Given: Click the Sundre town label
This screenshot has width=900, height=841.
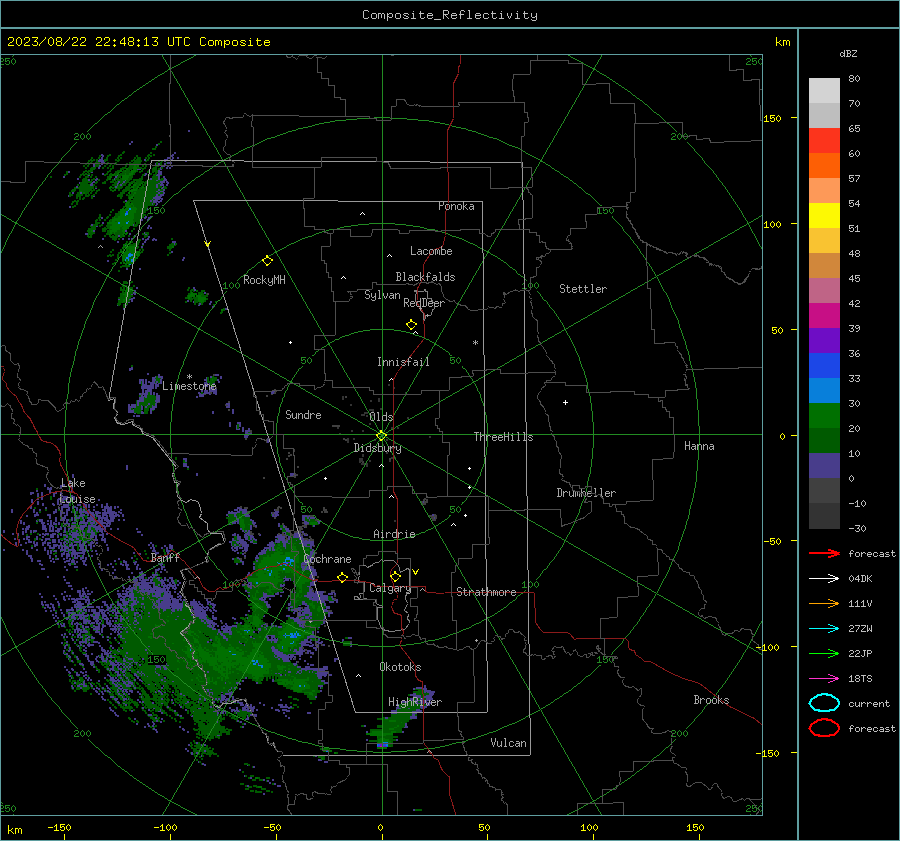Looking at the screenshot, I should point(303,414).
